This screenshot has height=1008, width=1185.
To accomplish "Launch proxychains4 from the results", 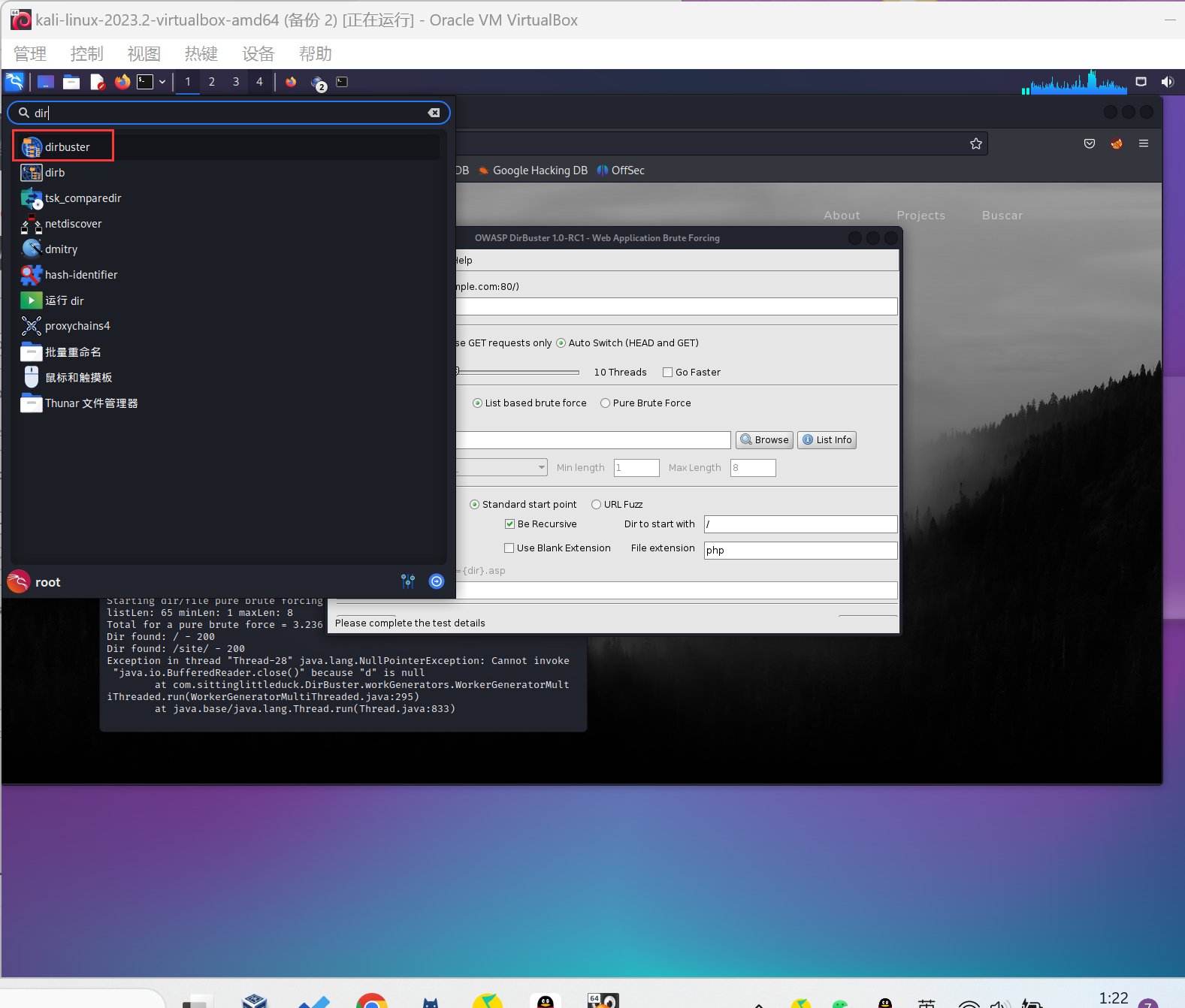I will coord(229,326).
